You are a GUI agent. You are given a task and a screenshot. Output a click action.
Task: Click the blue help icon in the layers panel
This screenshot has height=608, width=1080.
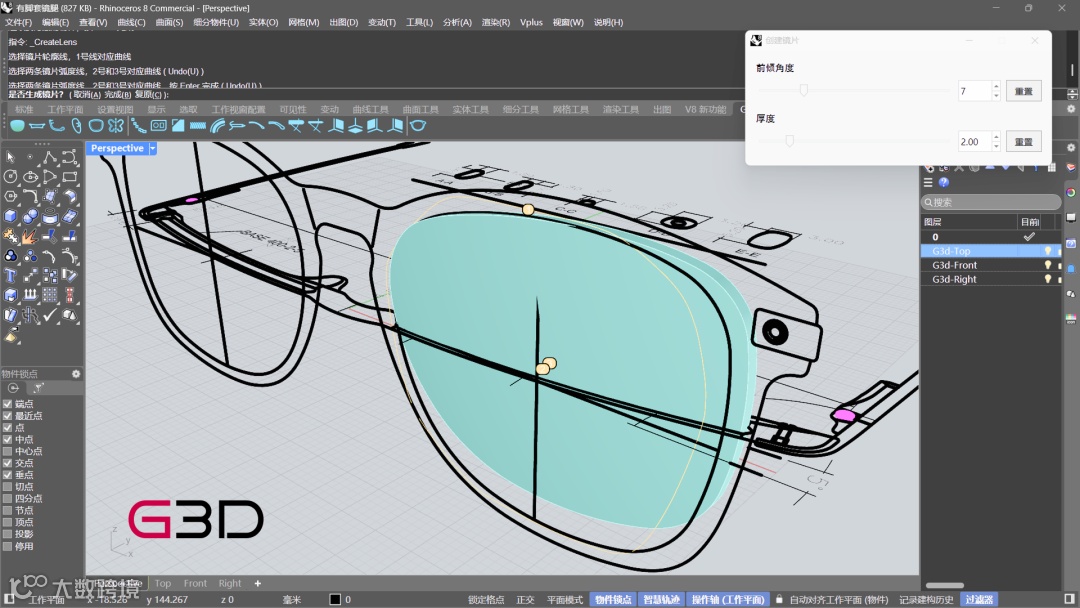click(x=944, y=183)
